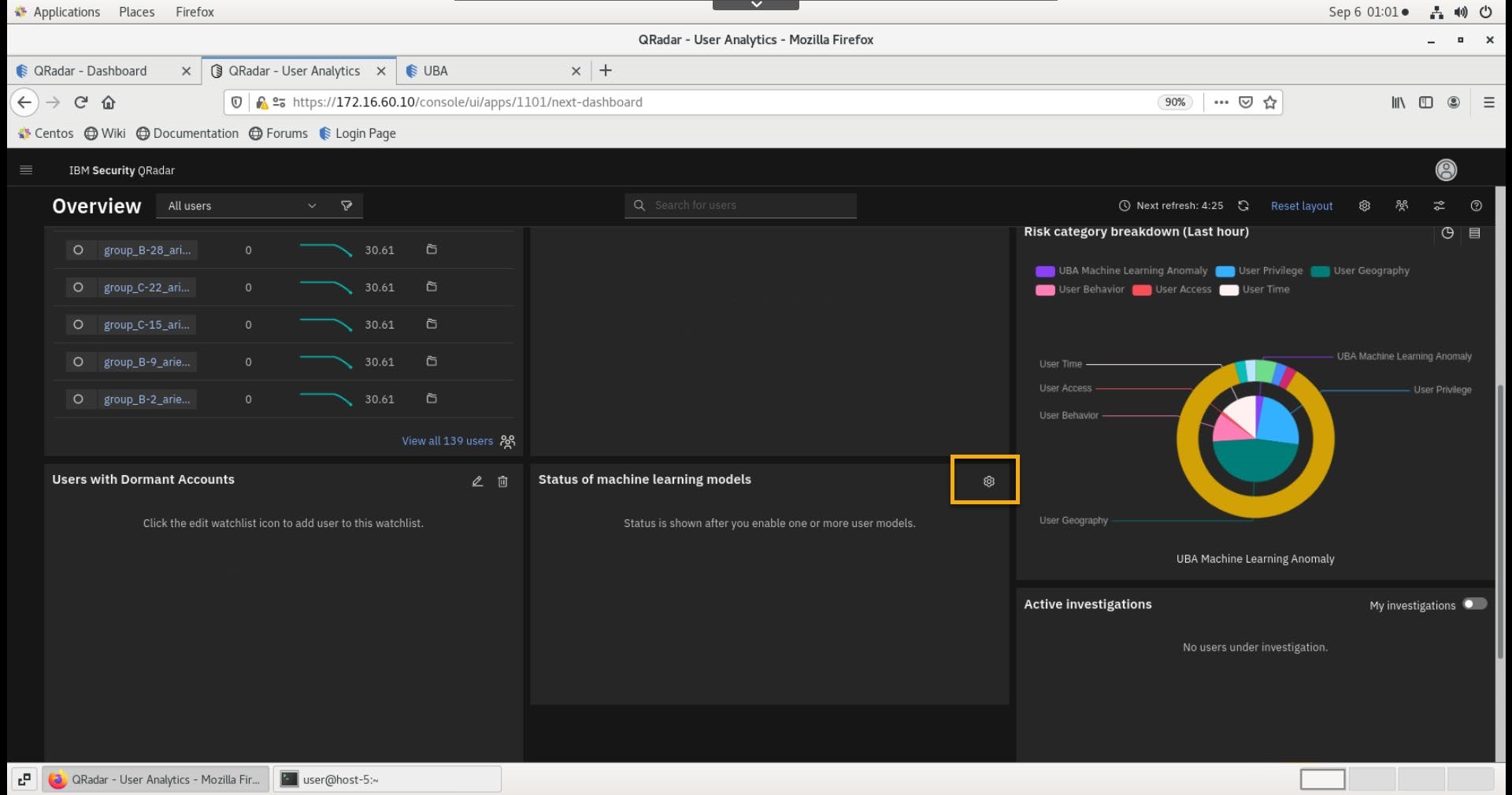Screen dimensions: 1512x795
Task: Open the sliders settings icon in Overview toolbar
Action: pyautogui.click(x=1439, y=206)
